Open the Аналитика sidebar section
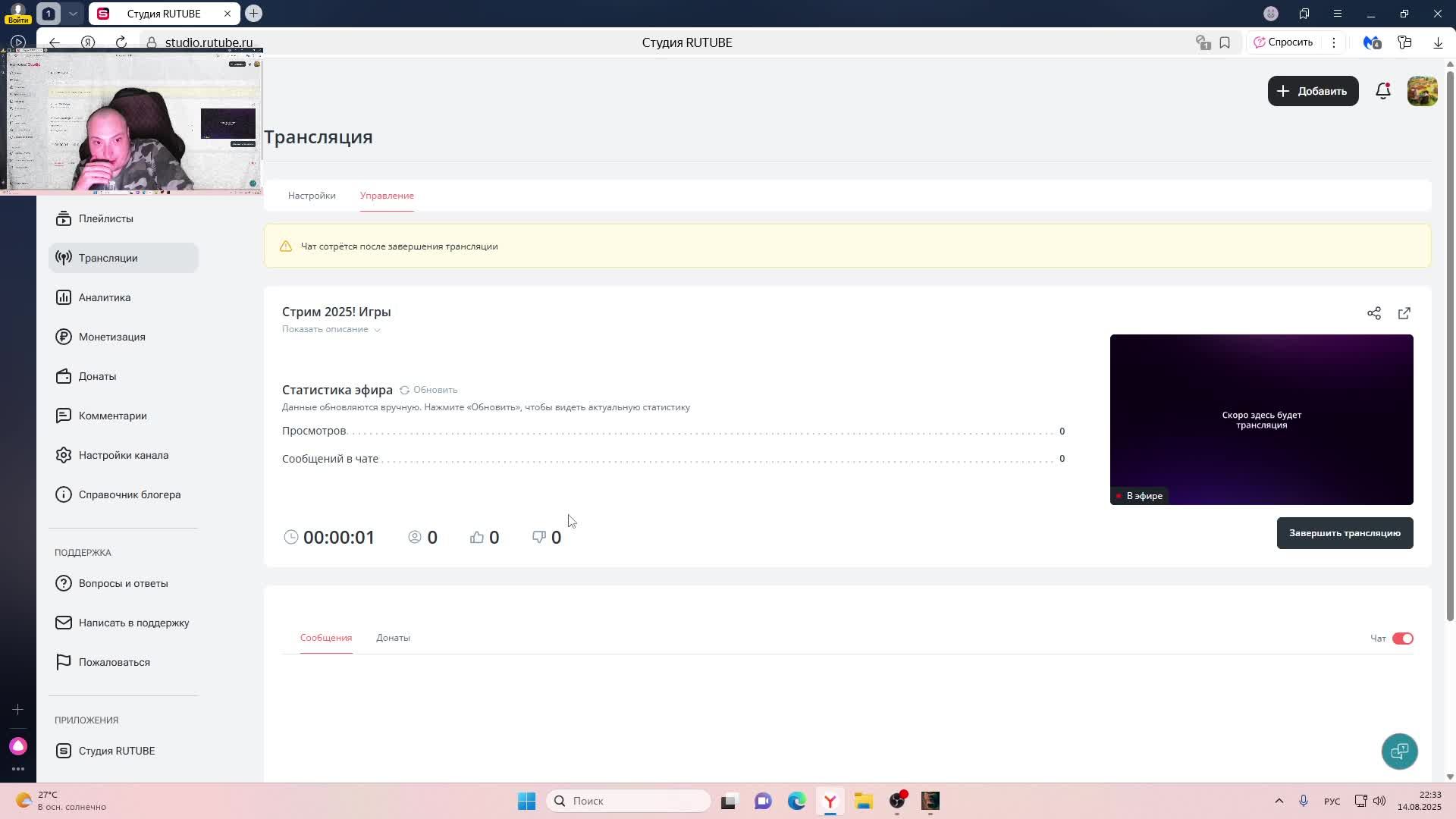Image resolution: width=1456 pixels, height=819 pixels. point(105,297)
